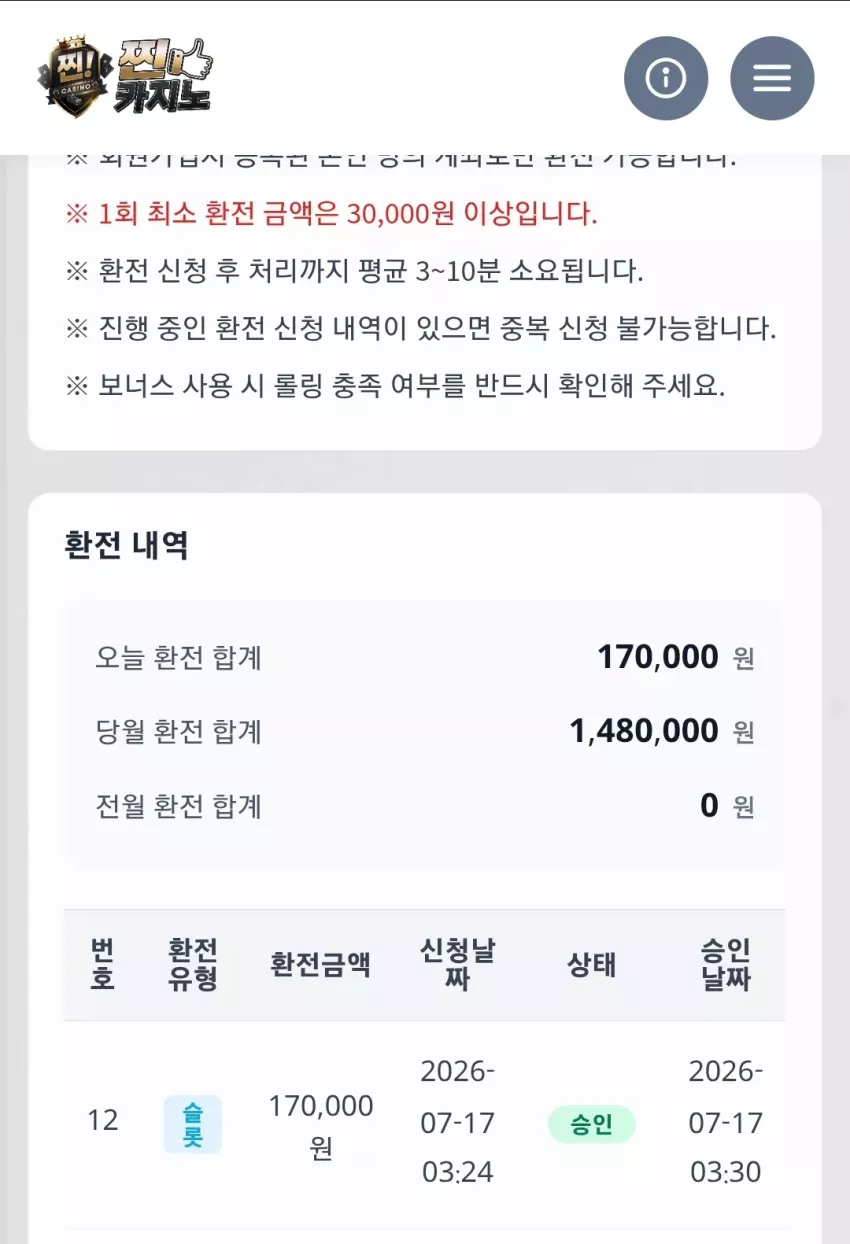This screenshot has height=1244, width=850.
Task: Click the 환전 내역 section heading
Action: click(x=127, y=546)
